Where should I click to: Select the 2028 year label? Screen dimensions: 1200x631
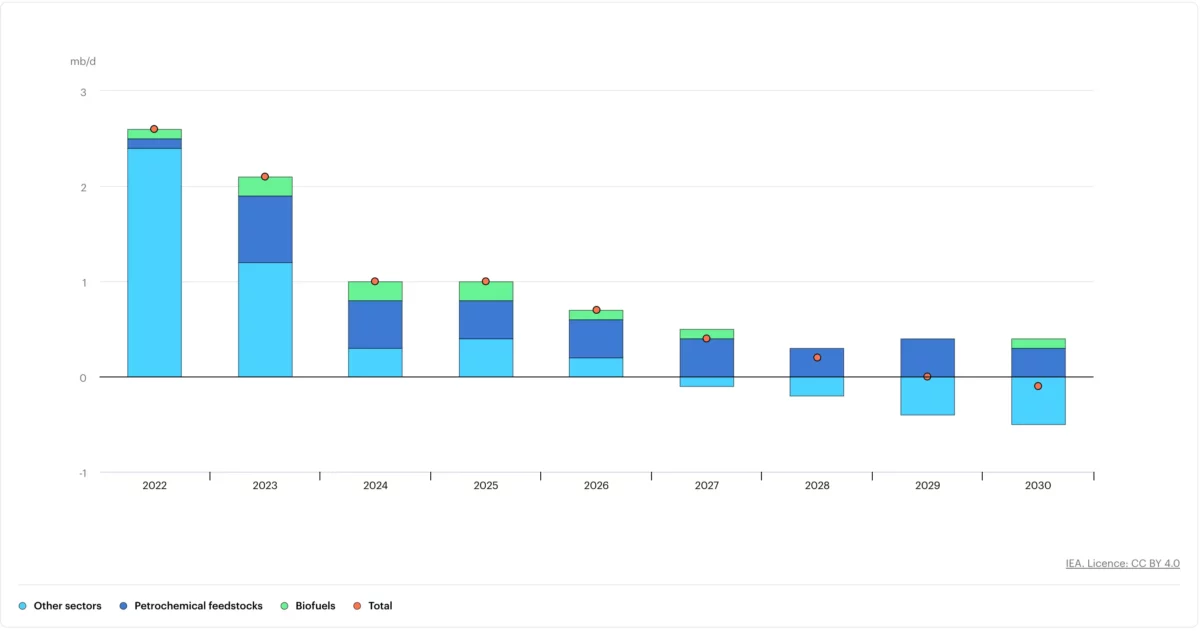click(817, 485)
